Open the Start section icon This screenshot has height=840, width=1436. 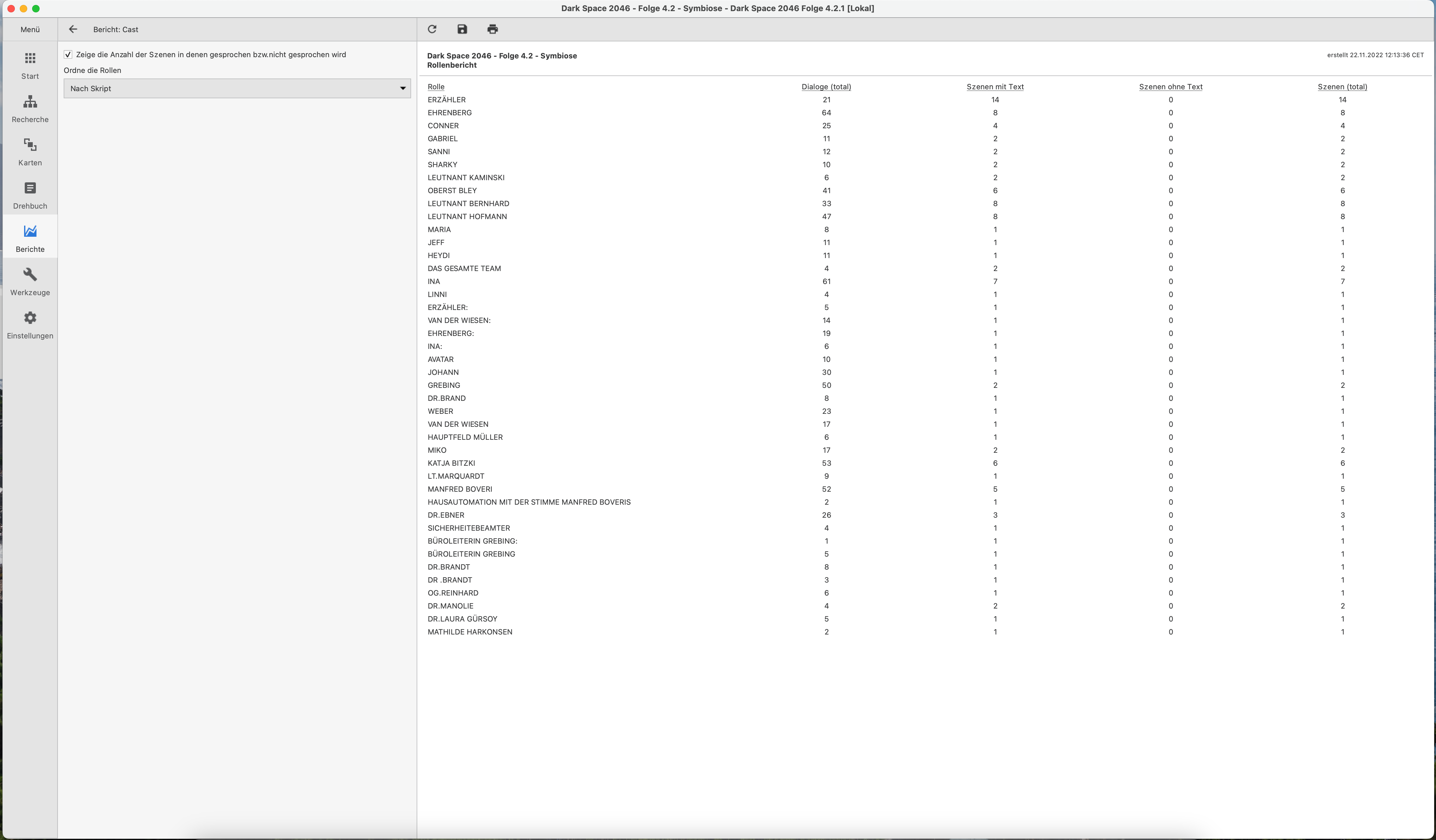(x=30, y=58)
